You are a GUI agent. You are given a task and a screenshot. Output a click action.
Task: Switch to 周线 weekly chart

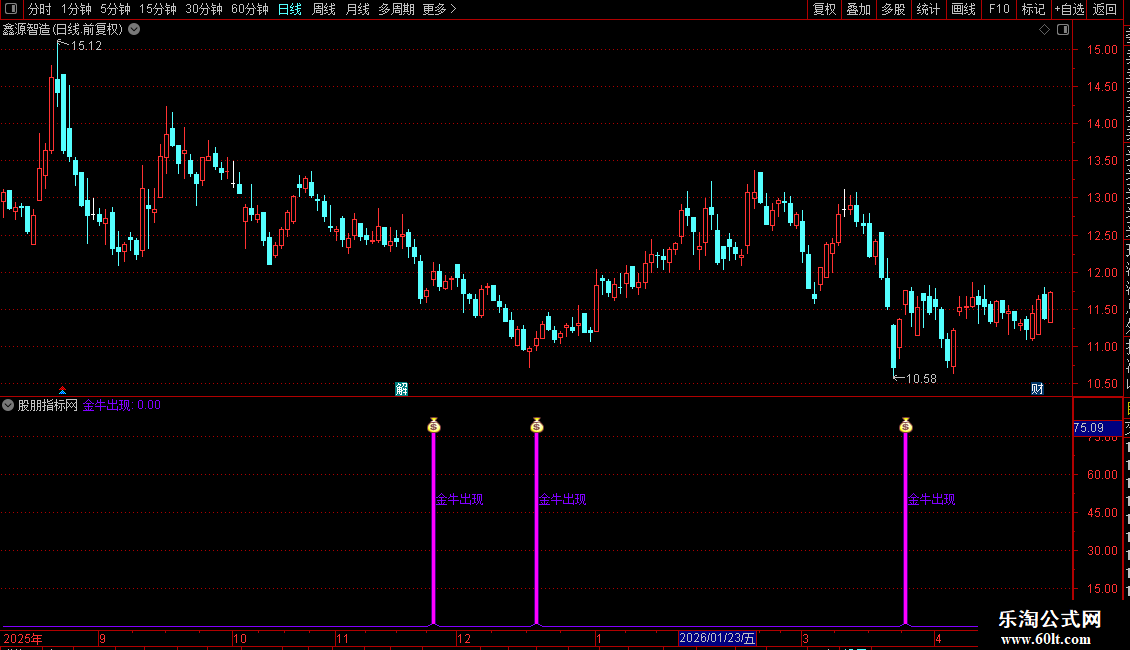click(324, 9)
